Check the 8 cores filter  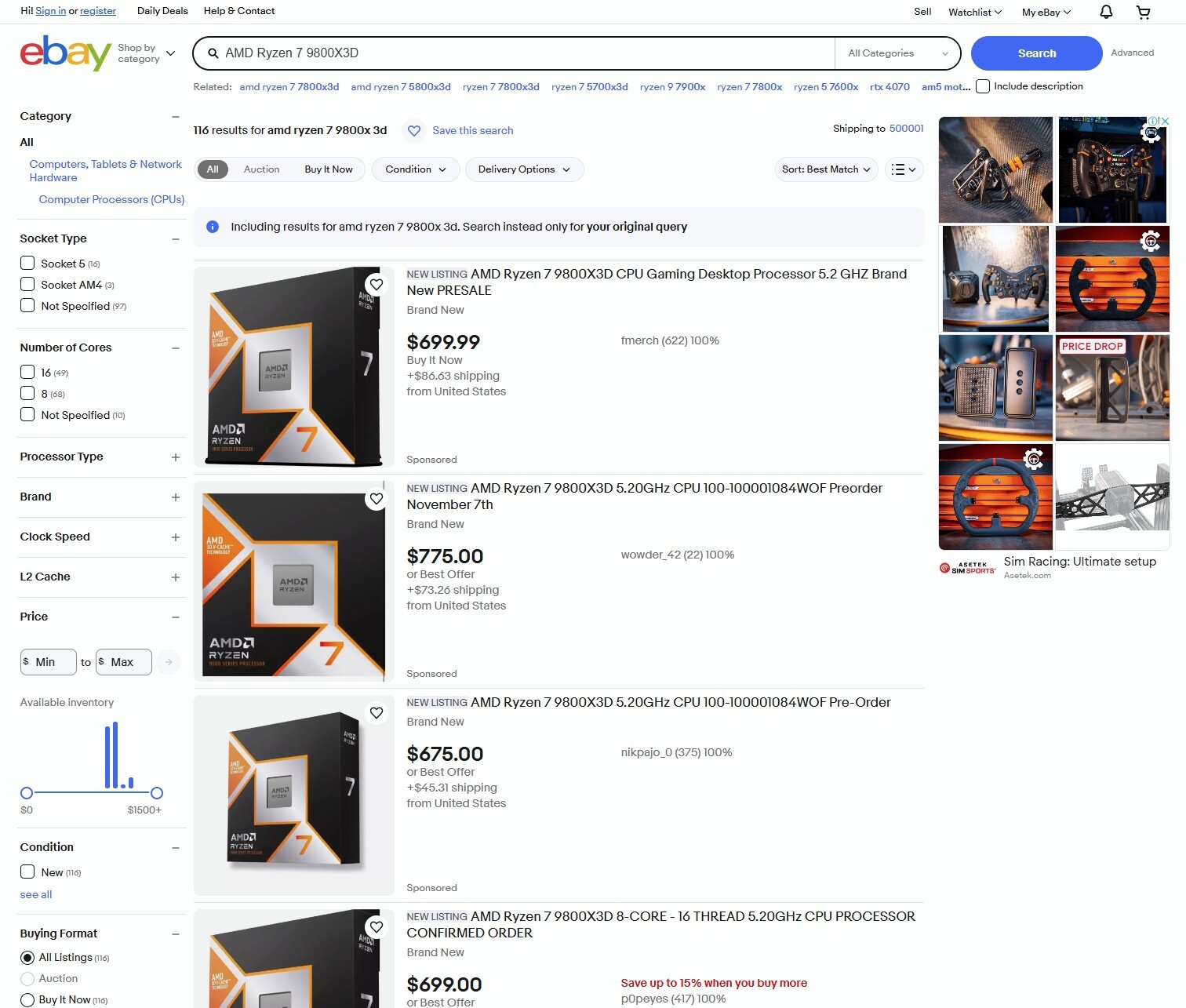(x=27, y=393)
